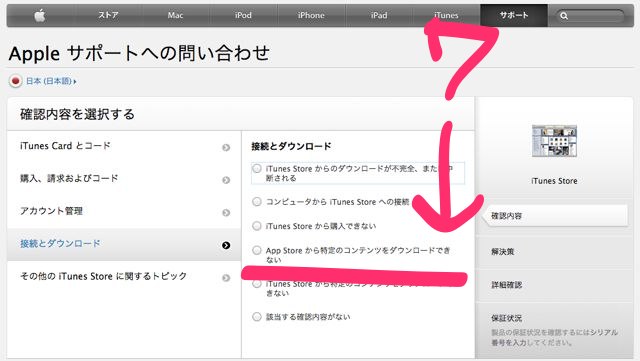
Task: Click the arrow icon beside 購入、請求およびコード
Action: tap(226, 180)
